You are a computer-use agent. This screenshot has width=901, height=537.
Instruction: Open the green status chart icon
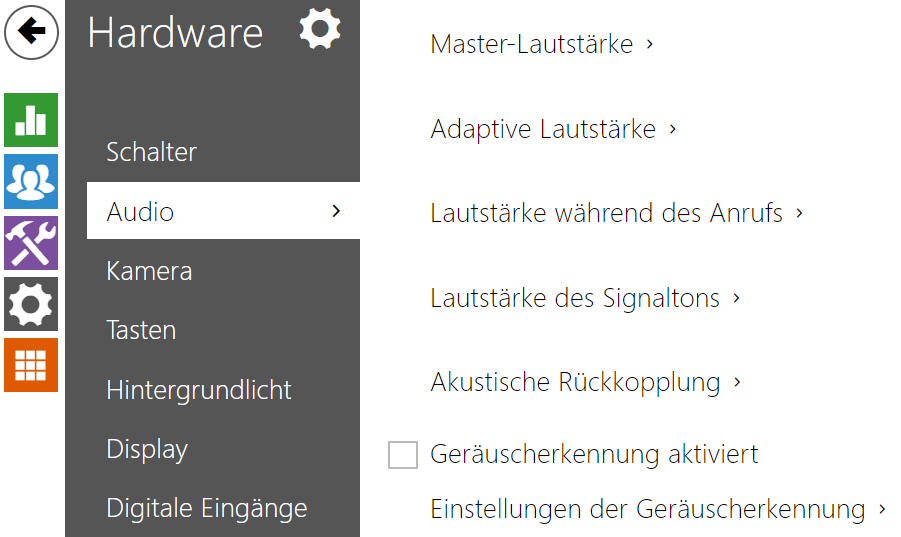click(x=31, y=121)
